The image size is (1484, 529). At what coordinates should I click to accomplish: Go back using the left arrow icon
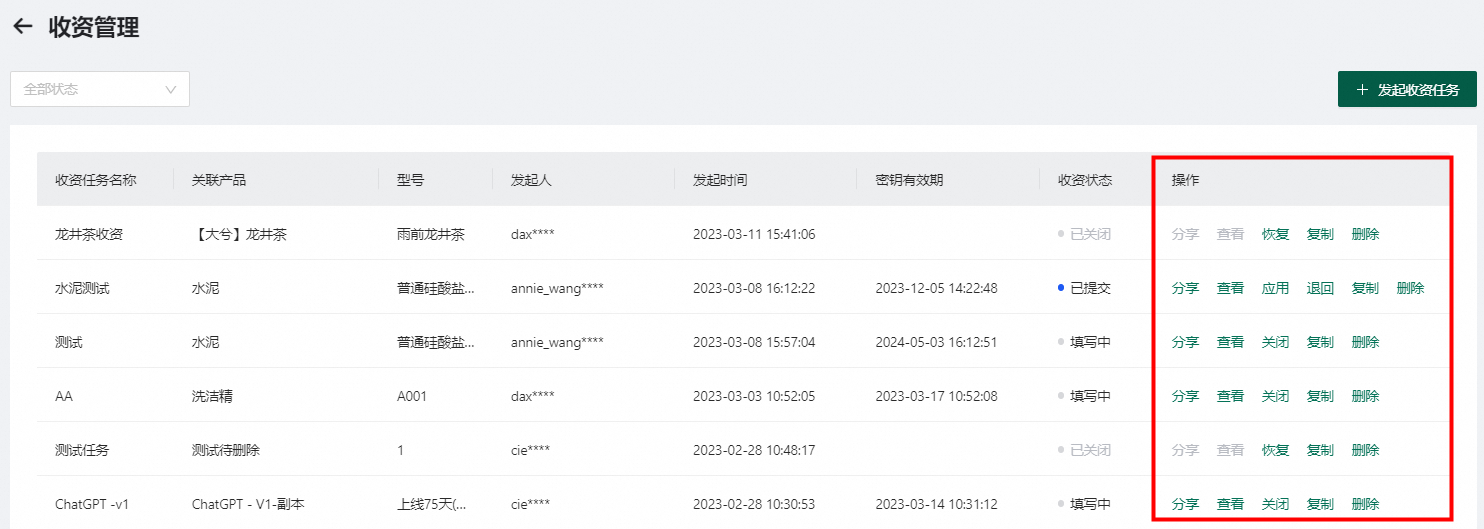tap(22, 27)
